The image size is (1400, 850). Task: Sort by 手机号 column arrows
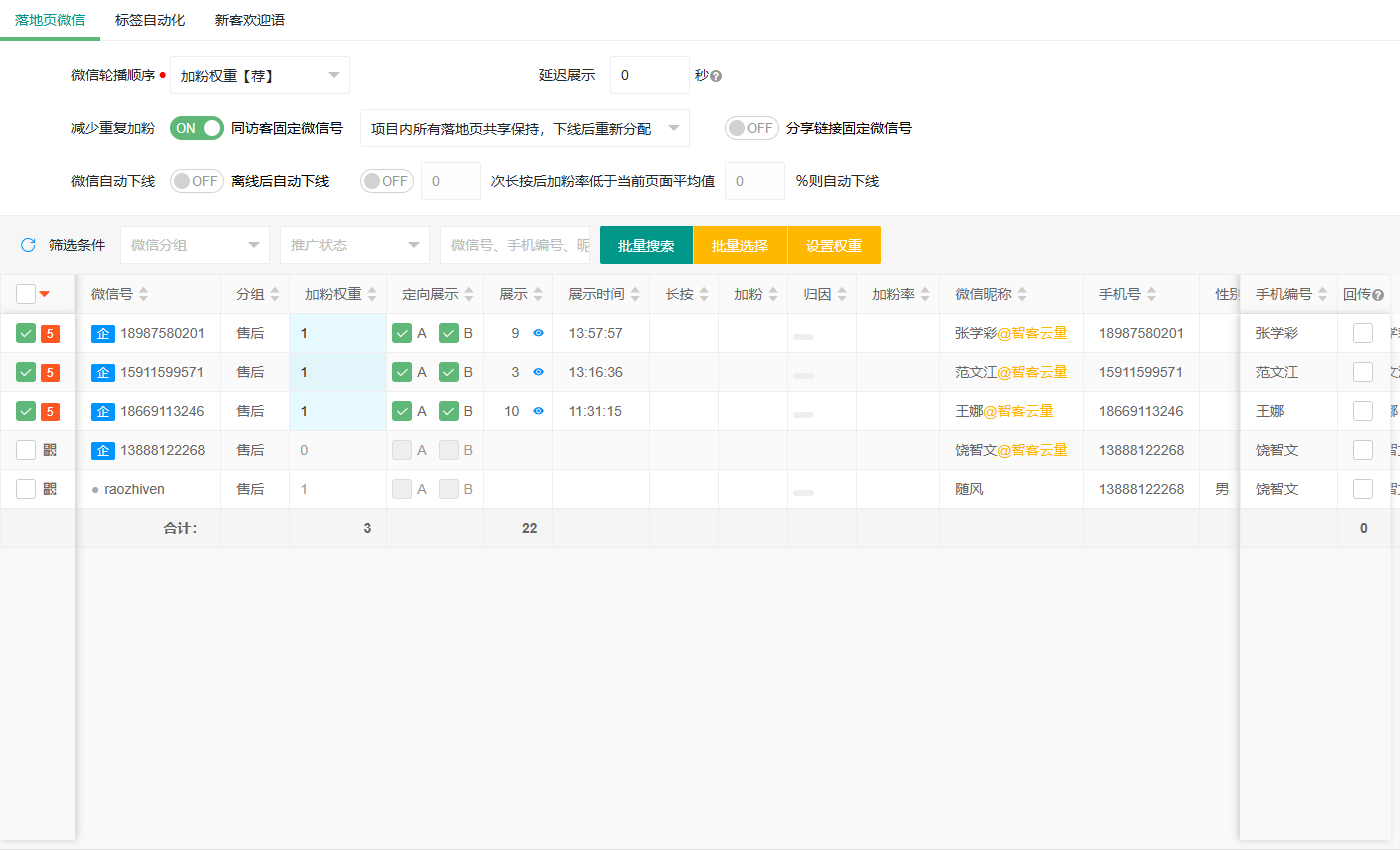[1151, 294]
